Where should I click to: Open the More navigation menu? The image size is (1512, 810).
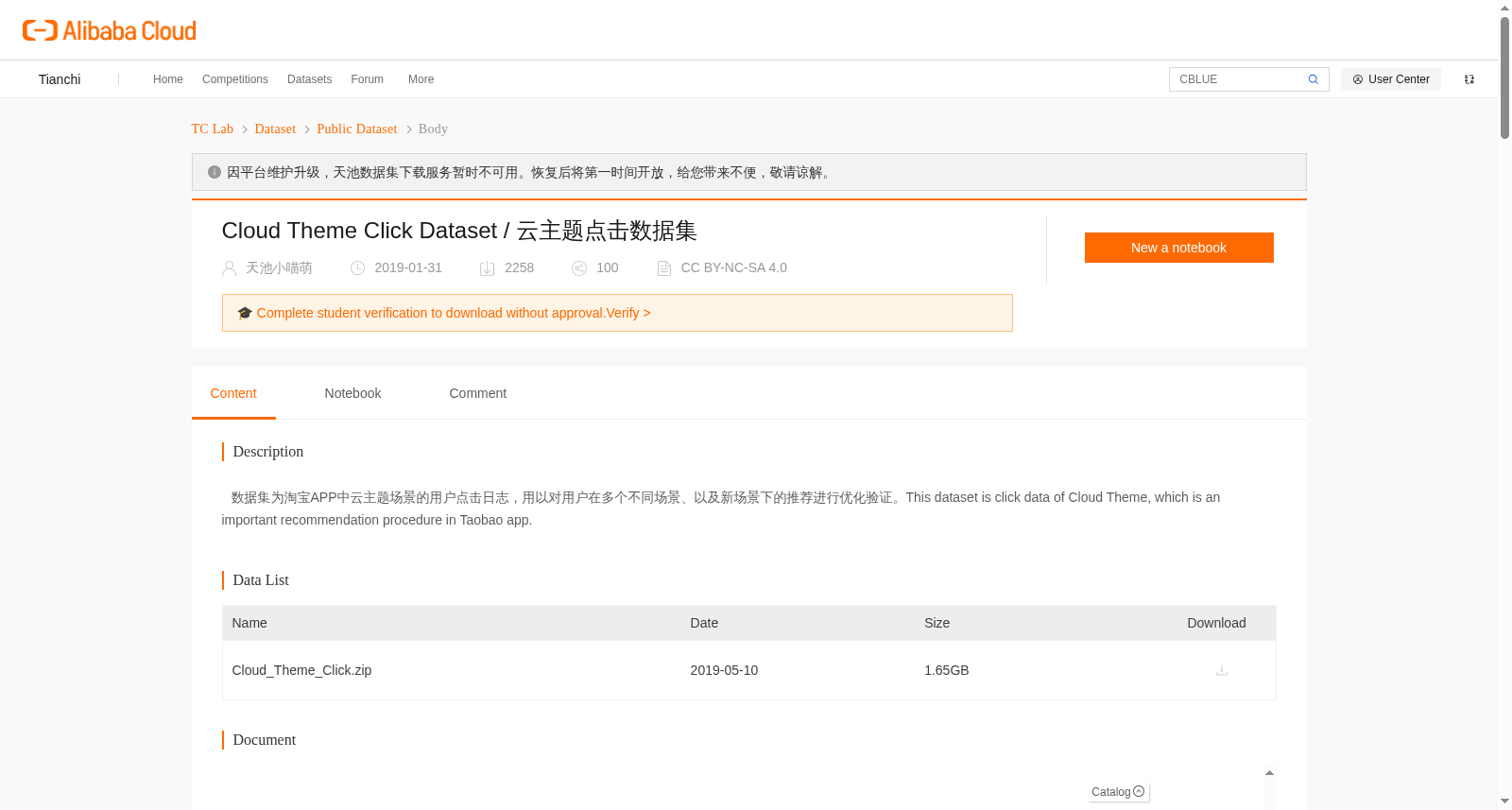[421, 79]
